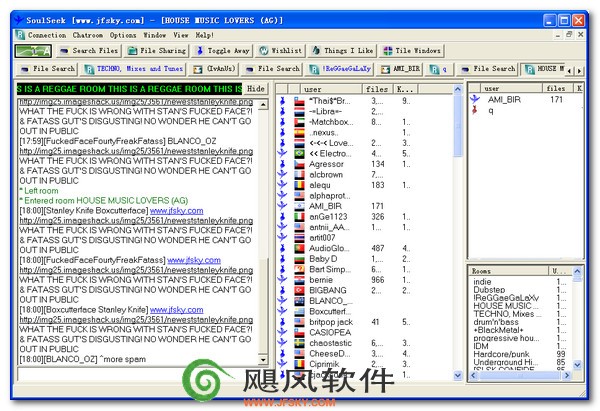Screen dimensions: 600x411
Task: Switch to TECHNO, Mixes and Tunes tab
Action: click(x=134, y=69)
